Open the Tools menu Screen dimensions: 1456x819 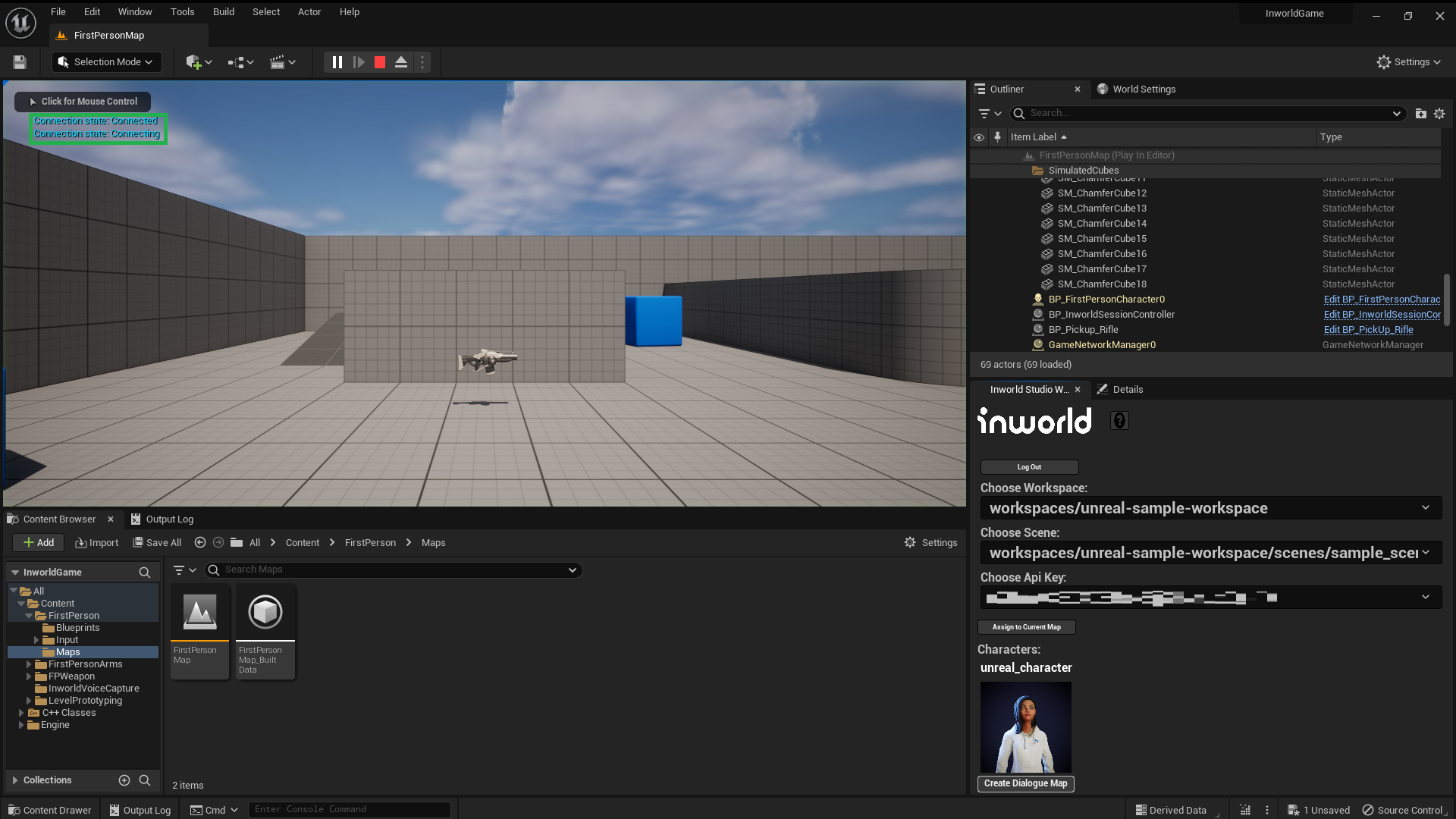[x=182, y=12]
